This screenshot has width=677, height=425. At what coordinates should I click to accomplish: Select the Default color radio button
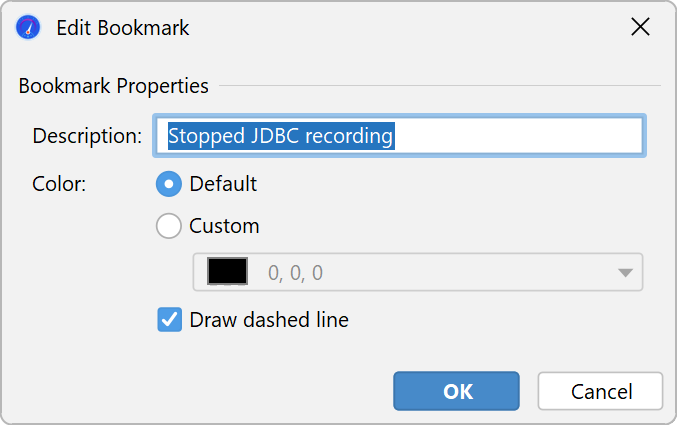point(170,184)
